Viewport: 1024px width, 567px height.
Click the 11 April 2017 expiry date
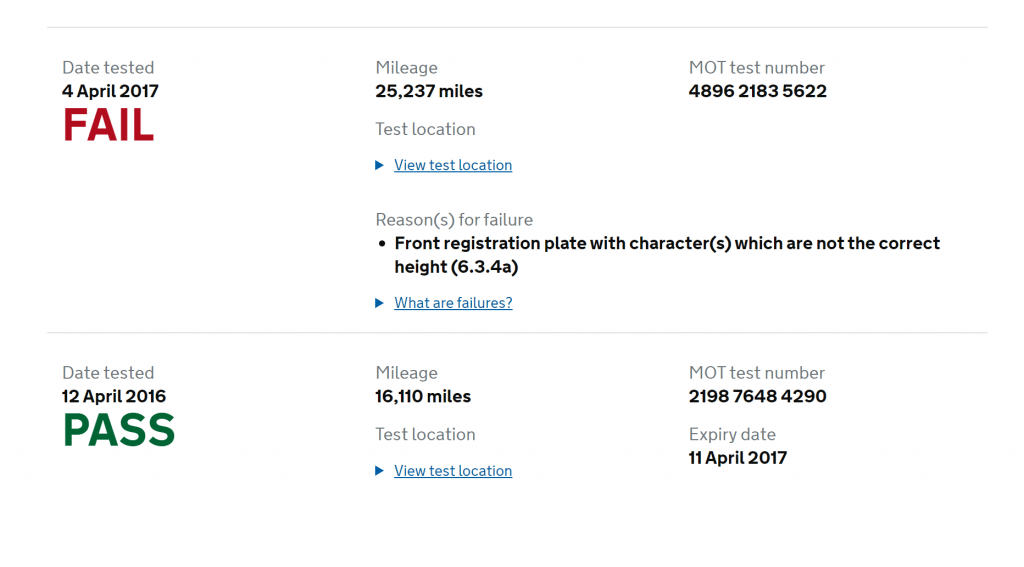coord(737,458)
